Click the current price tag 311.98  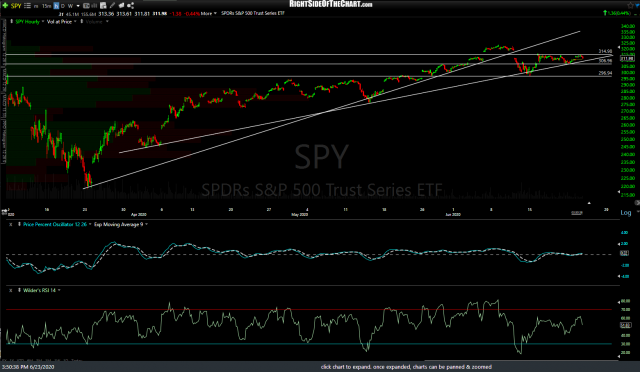(x=627, y=58)
